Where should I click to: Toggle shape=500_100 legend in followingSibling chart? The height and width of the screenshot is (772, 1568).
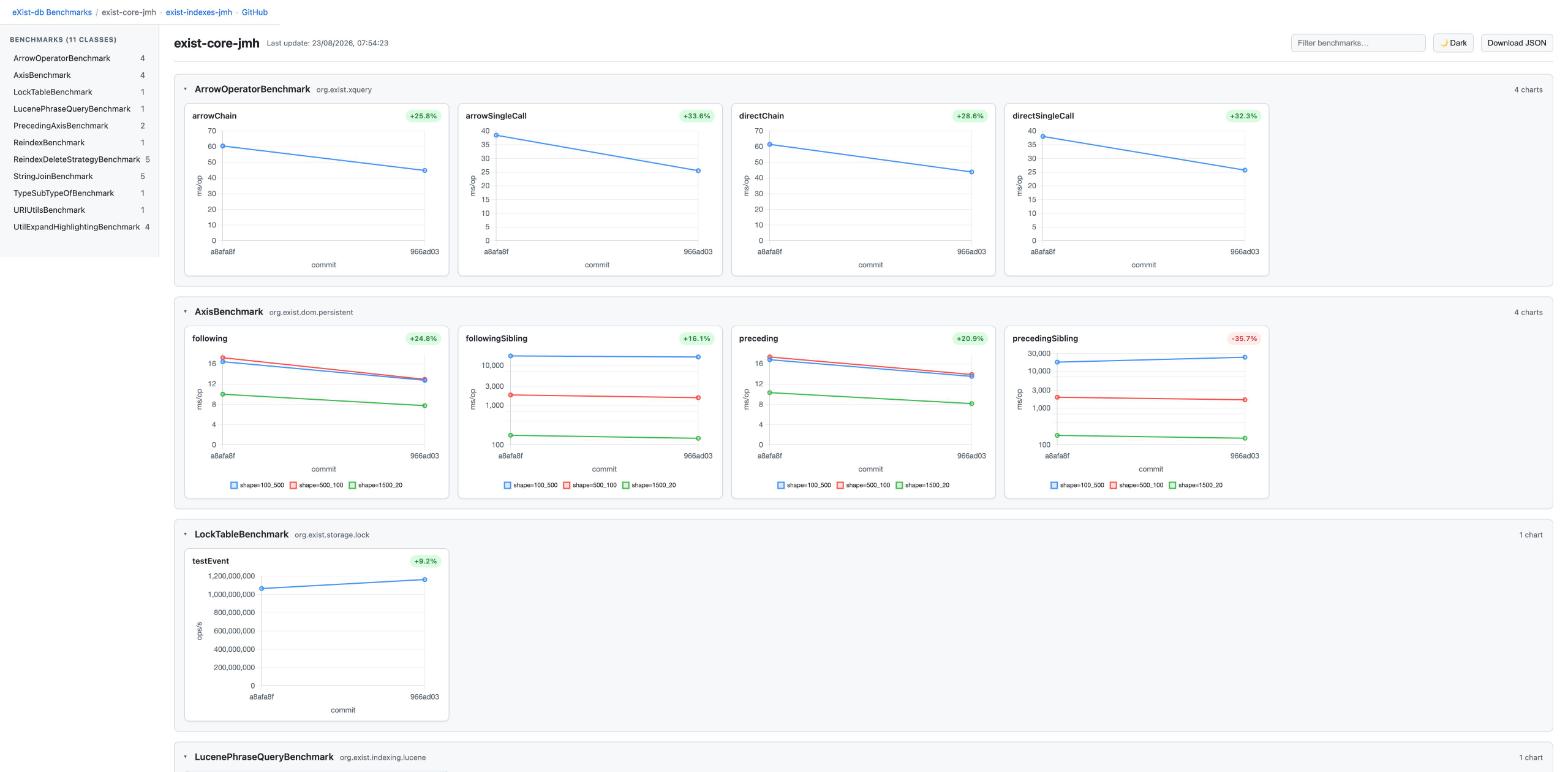pos(590,485)
